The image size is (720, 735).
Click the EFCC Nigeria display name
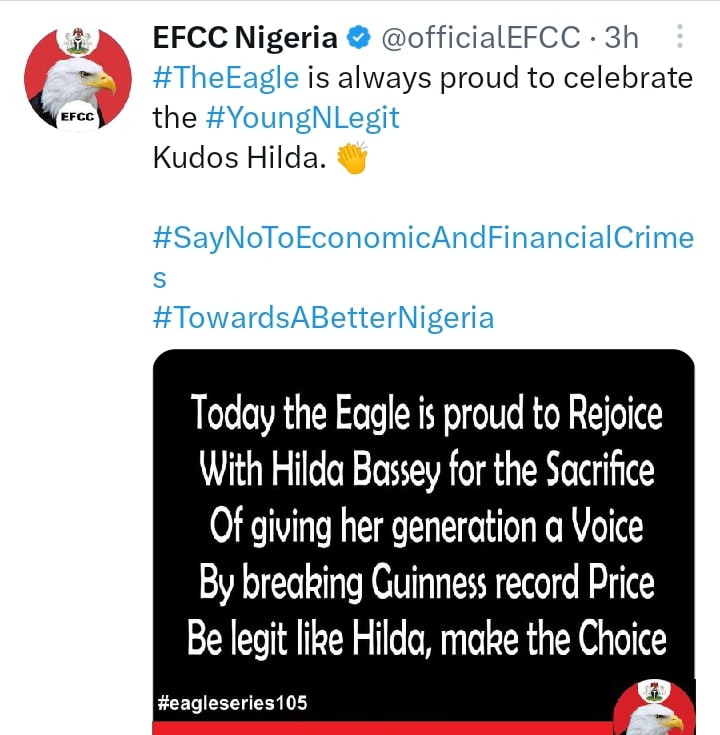[245, 38]
